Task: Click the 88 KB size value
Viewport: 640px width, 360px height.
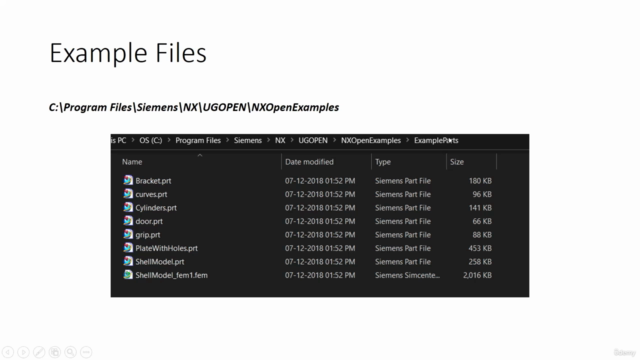Action: [482, 235]
